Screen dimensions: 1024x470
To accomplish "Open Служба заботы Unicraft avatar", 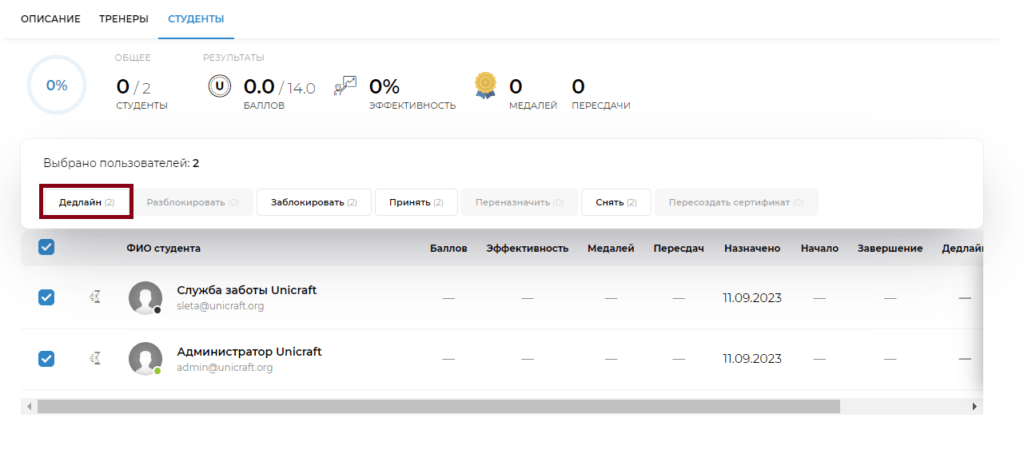I will 145,298.
